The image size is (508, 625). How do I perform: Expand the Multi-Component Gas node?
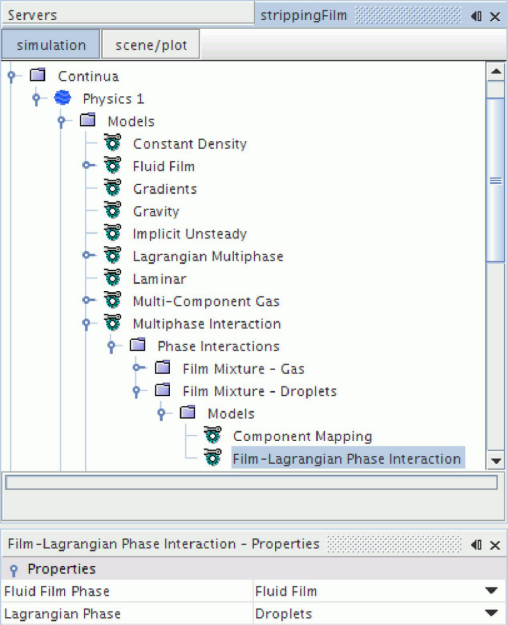point(88,300)
